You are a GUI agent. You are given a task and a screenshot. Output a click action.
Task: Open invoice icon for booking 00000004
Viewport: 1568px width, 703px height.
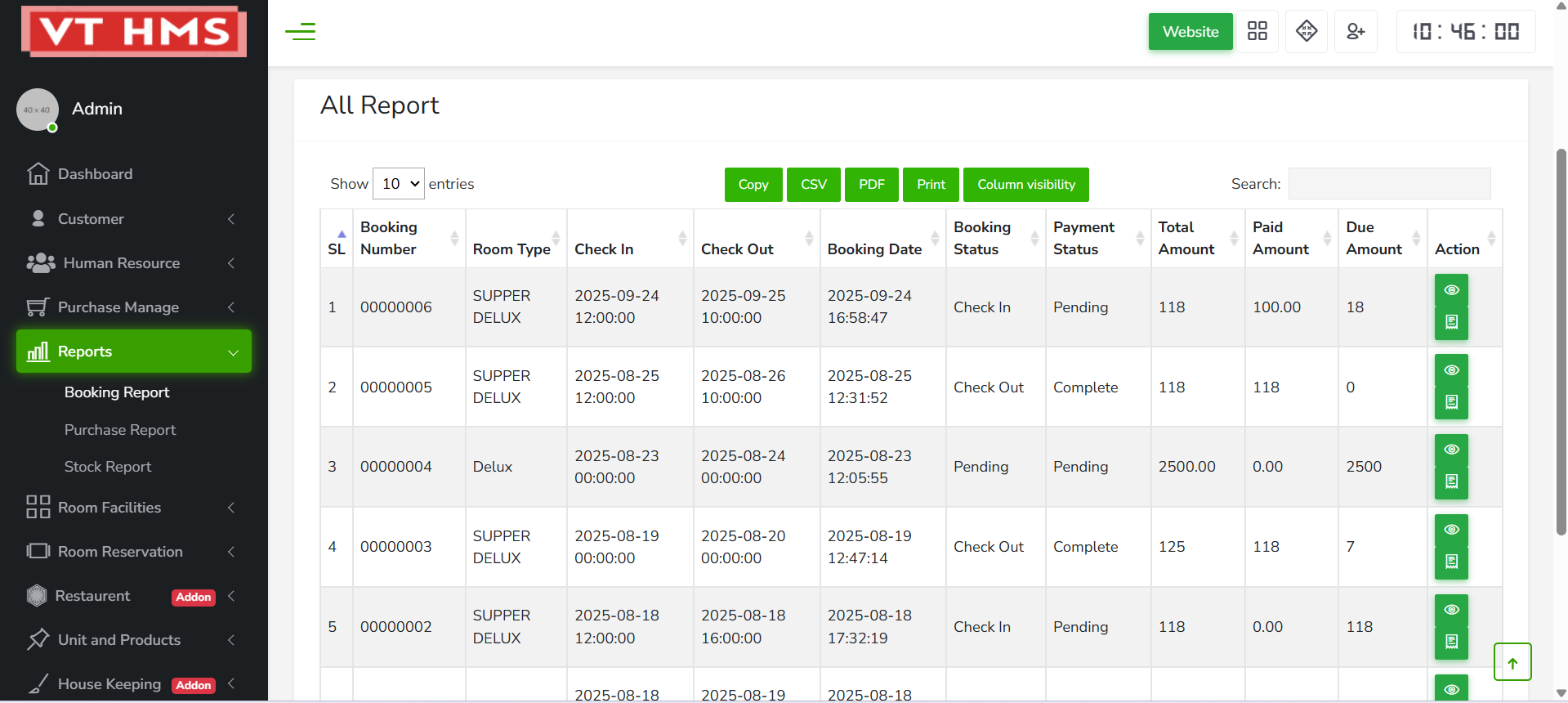[1451, 482]
